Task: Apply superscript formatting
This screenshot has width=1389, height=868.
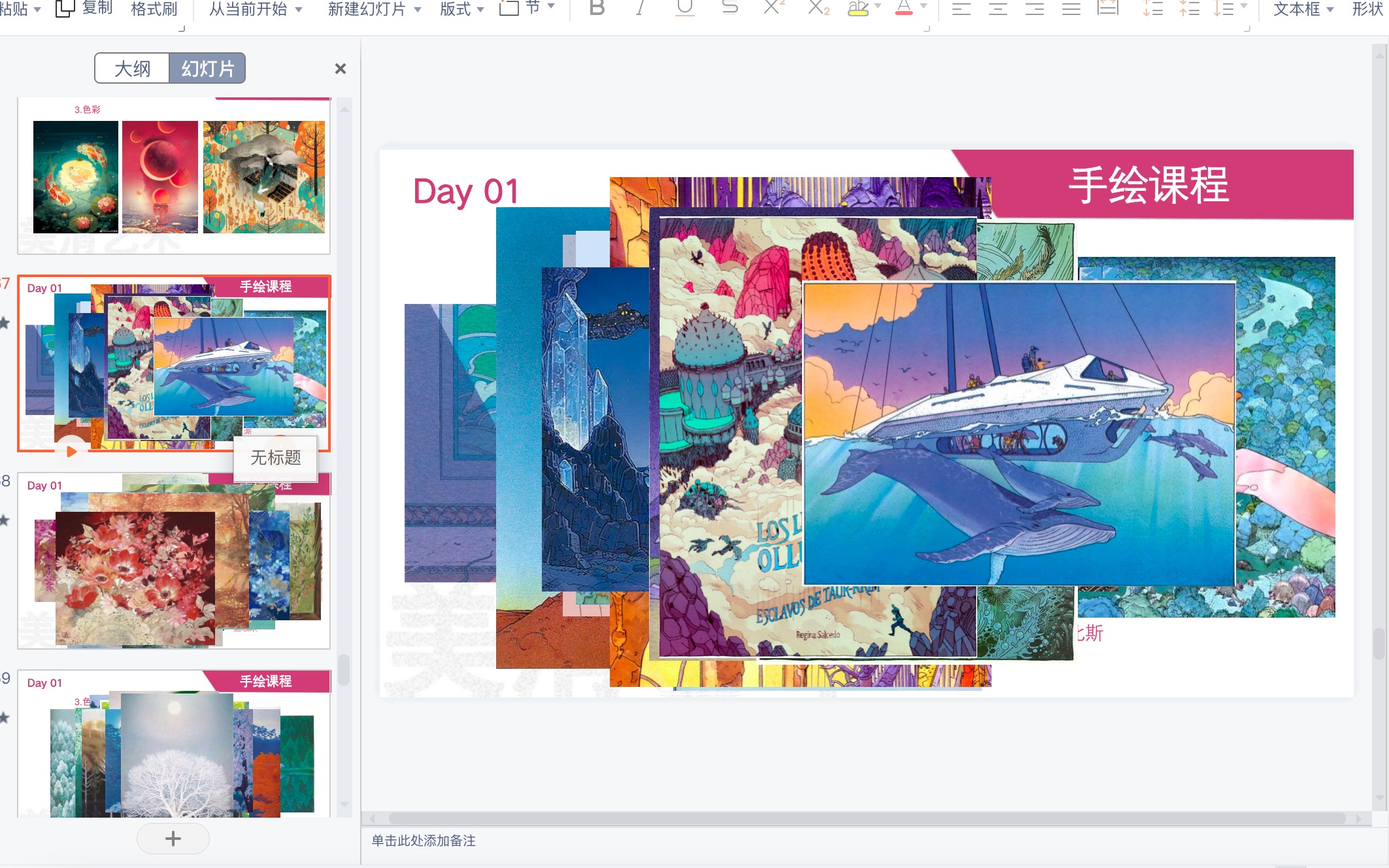Action: (x=773, y=8)
